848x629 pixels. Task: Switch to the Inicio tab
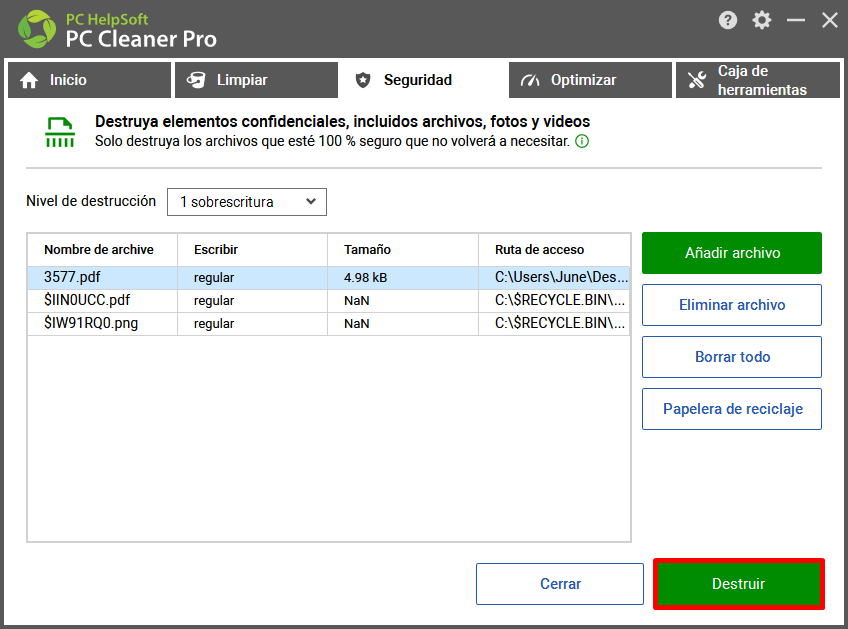89,80
